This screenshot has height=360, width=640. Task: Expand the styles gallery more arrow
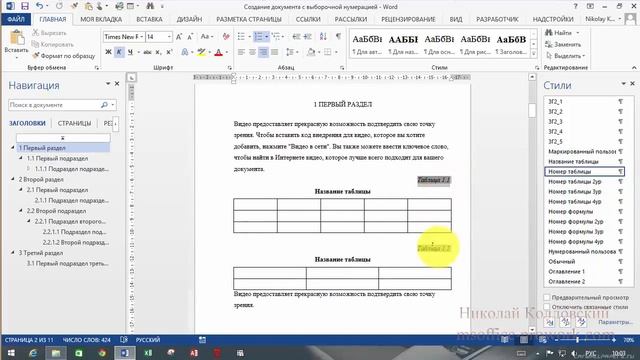pos(533,53)
